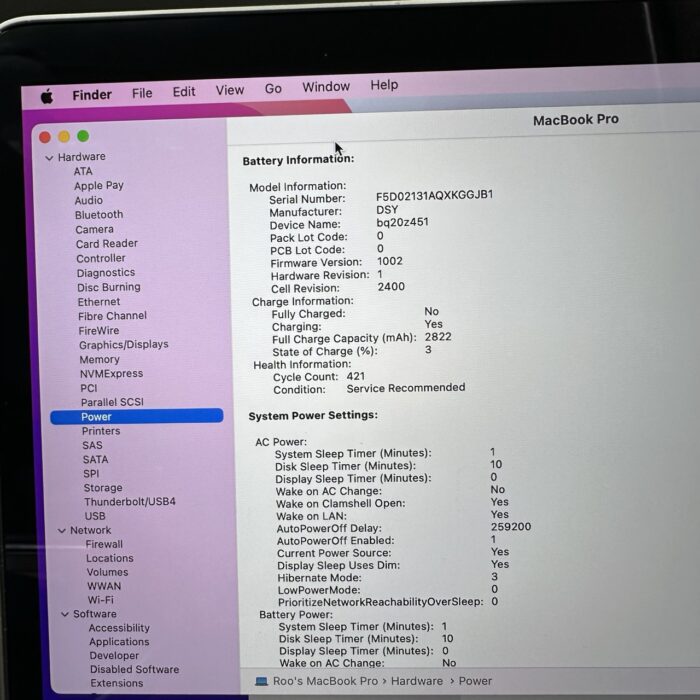Select Developer under Software

pos(114,656)
